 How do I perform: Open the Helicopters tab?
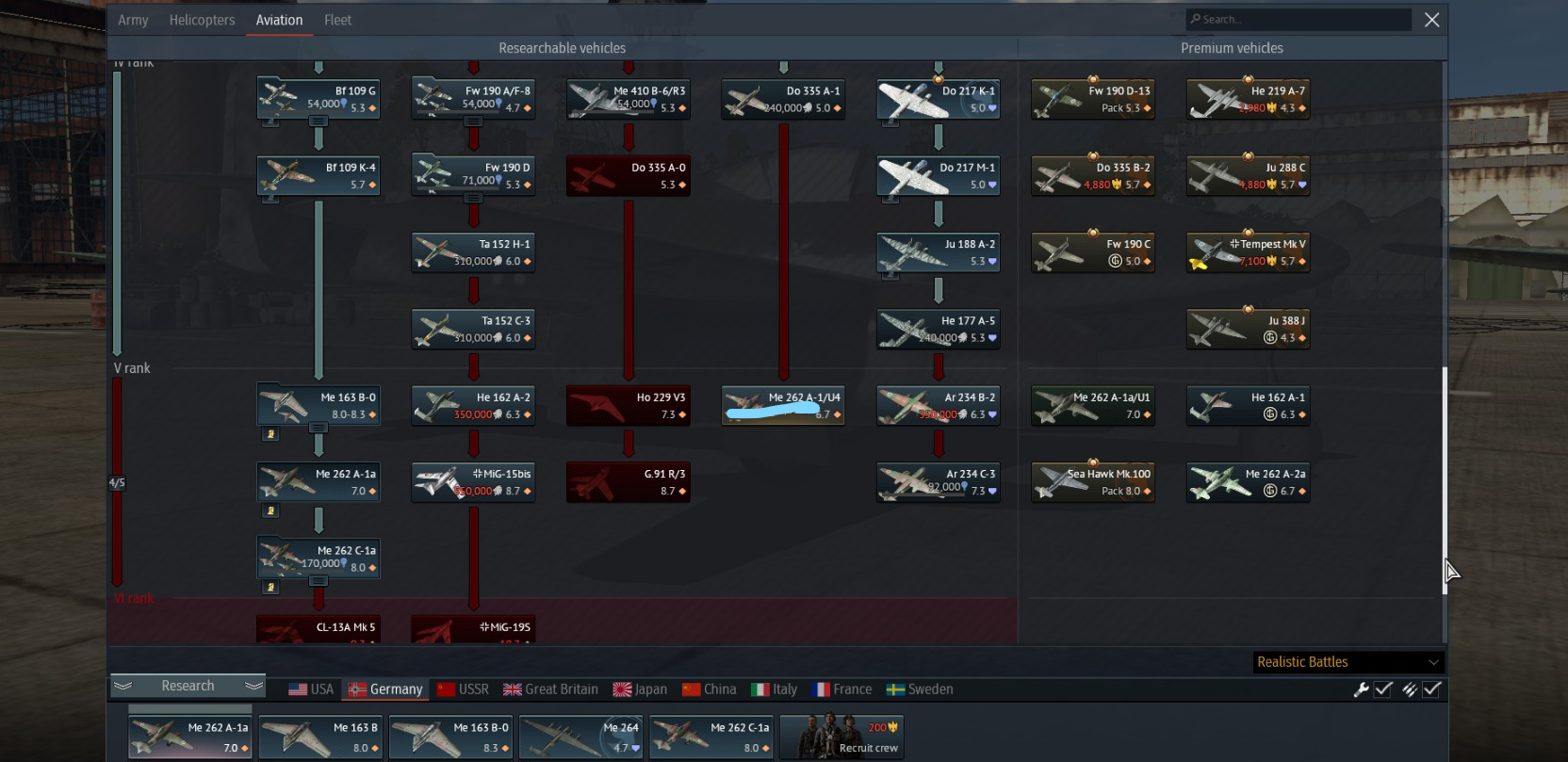coord(202,20)
